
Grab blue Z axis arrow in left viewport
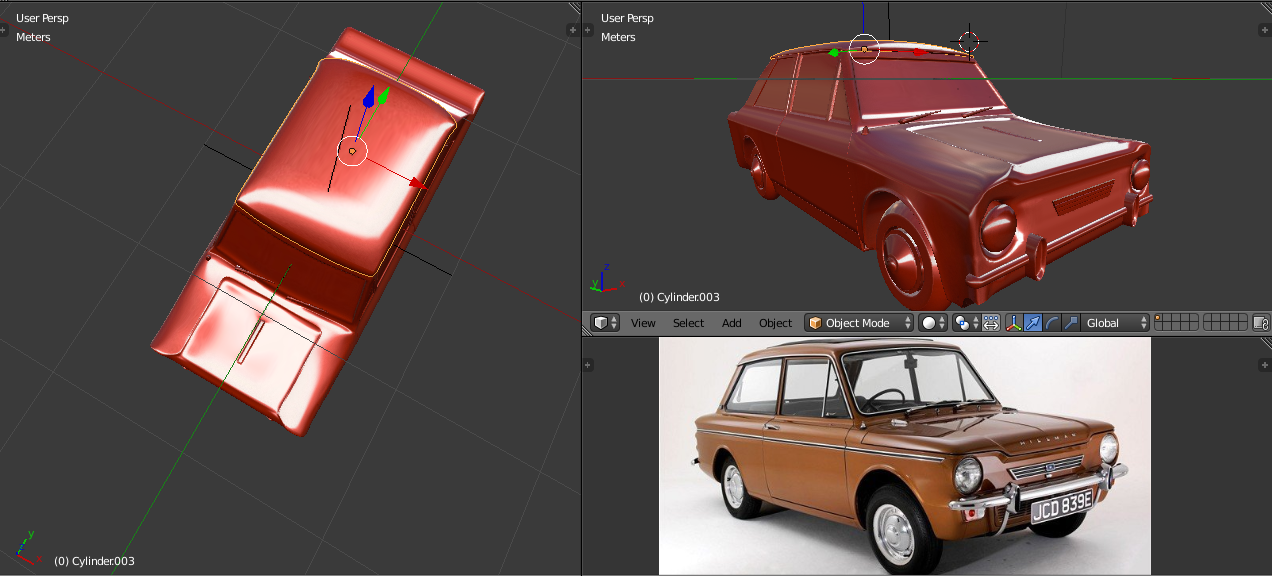(x=368, y=97)
